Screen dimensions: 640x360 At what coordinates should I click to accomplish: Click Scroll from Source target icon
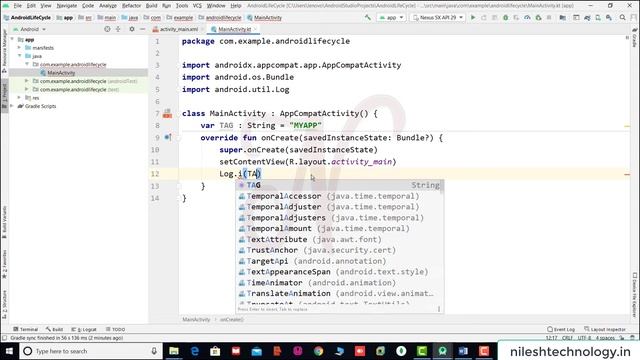tap(107, 29)
